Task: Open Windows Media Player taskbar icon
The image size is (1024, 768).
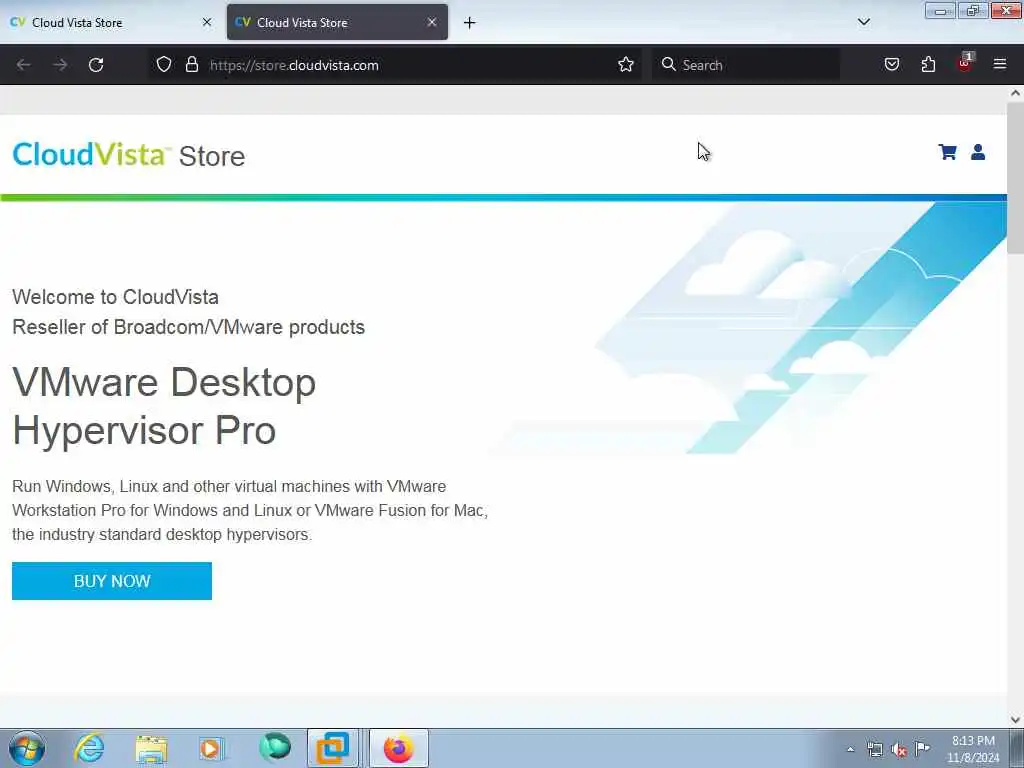Action: point(212,748)
